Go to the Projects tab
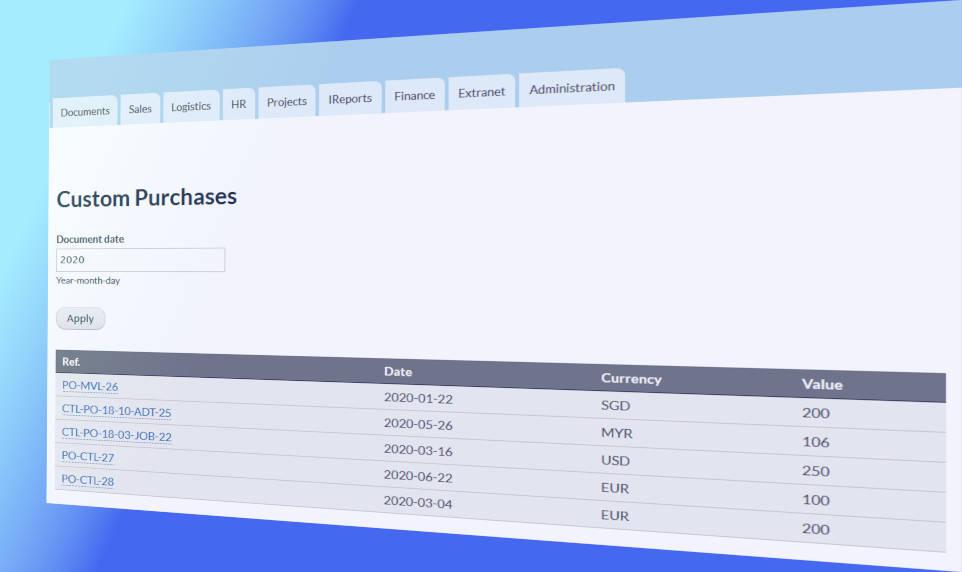The width and height of the screenshot is (962, 572). pyautogui.click(x=287, y=101)
